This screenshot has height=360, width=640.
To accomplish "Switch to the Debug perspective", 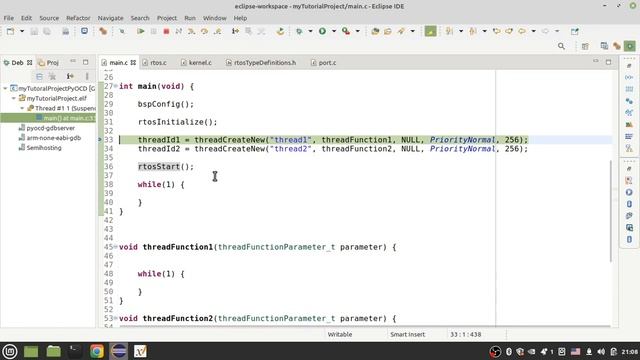I will coord(630,46).
